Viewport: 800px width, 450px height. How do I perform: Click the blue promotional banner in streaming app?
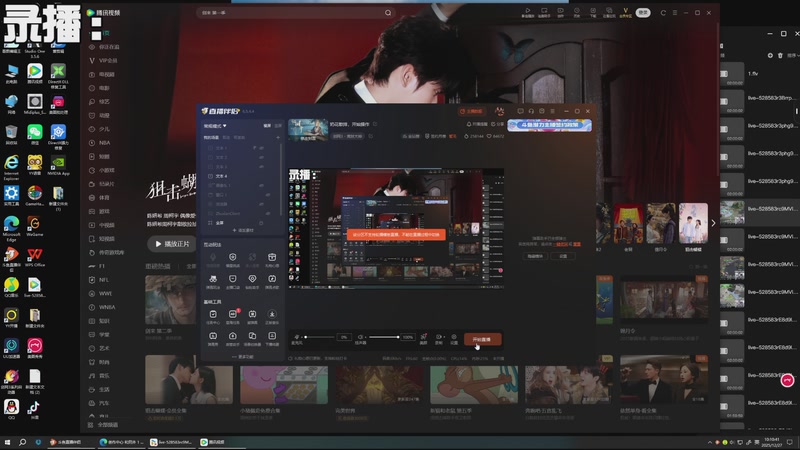click(549, 125)
